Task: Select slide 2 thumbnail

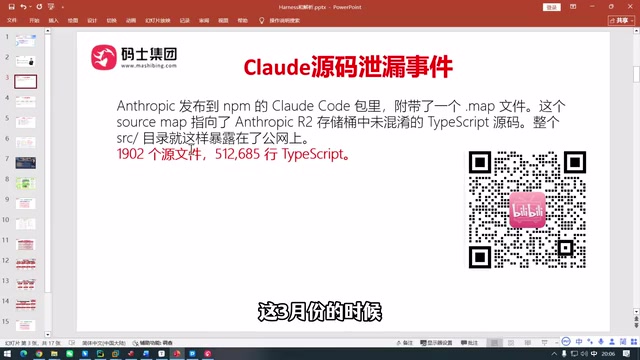Action: click(x=26, y=61)
